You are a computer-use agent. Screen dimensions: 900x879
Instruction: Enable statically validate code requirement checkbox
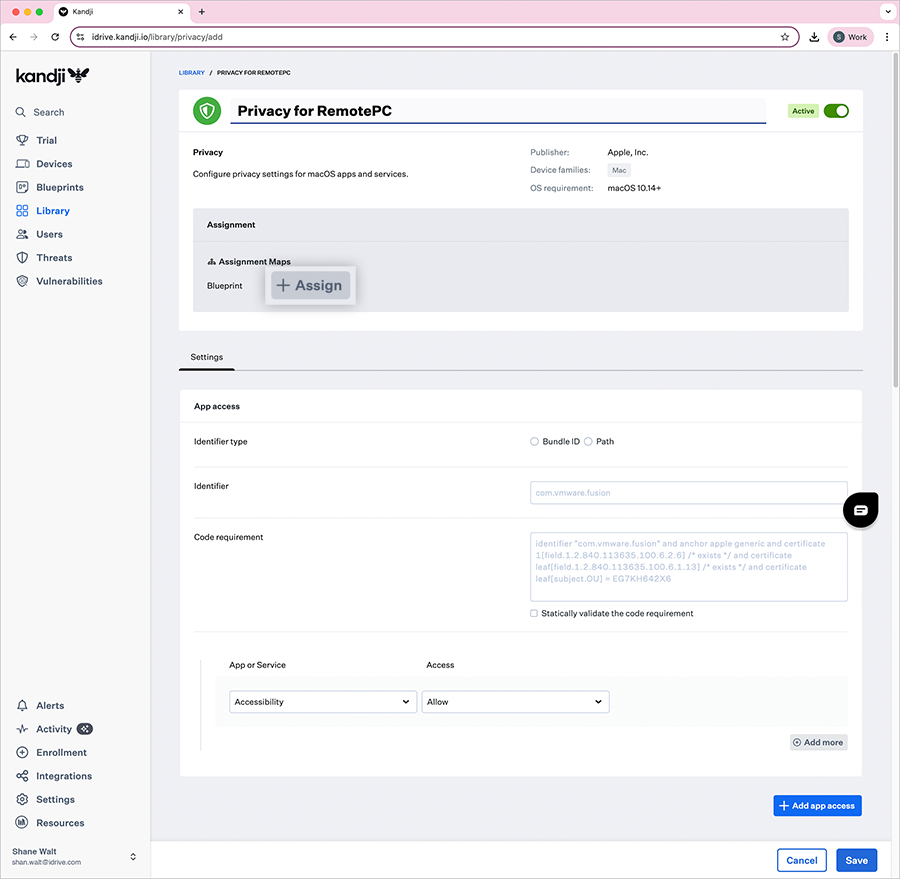[534, 613]
